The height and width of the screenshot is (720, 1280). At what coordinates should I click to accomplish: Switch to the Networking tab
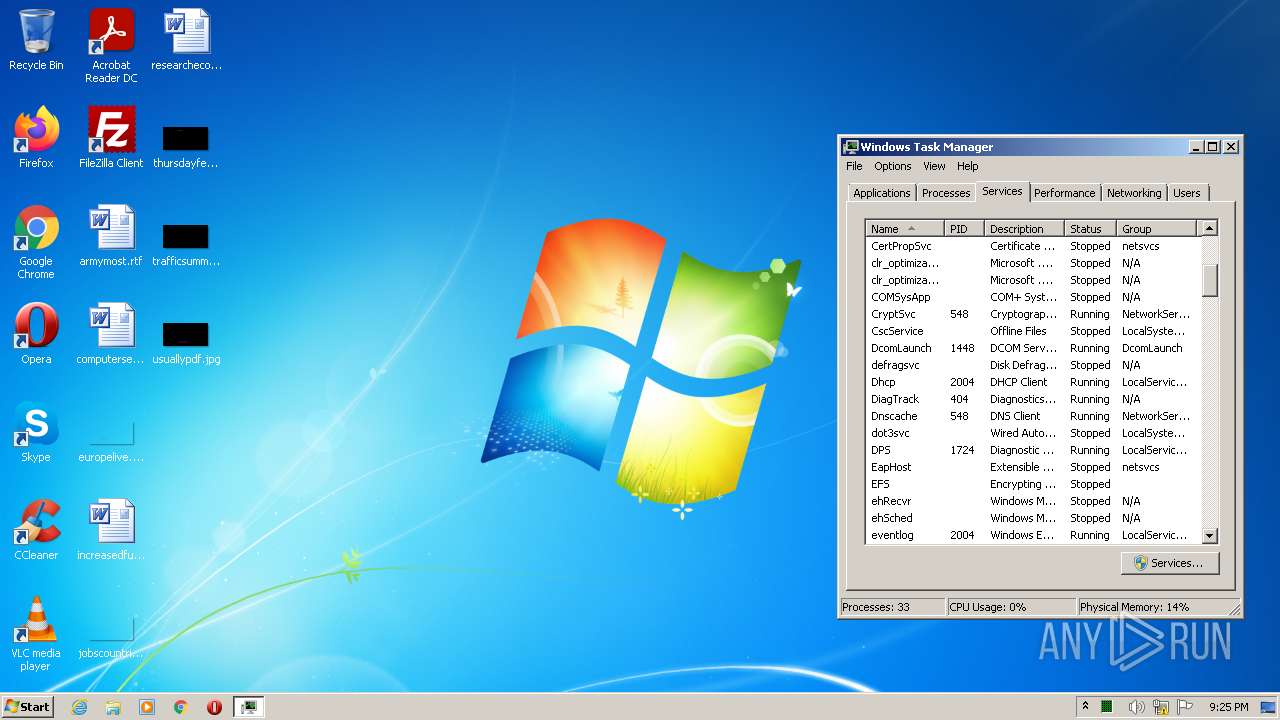click(1134, 193)
